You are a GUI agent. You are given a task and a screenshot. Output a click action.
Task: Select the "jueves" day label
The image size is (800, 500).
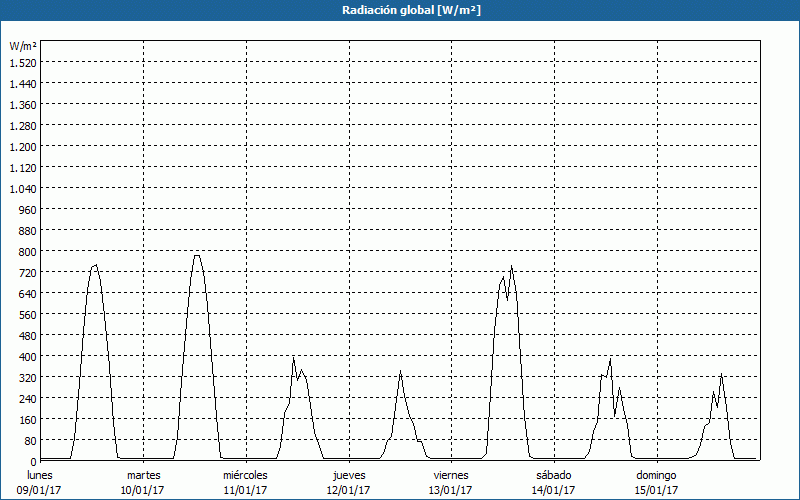pos(349,475)
